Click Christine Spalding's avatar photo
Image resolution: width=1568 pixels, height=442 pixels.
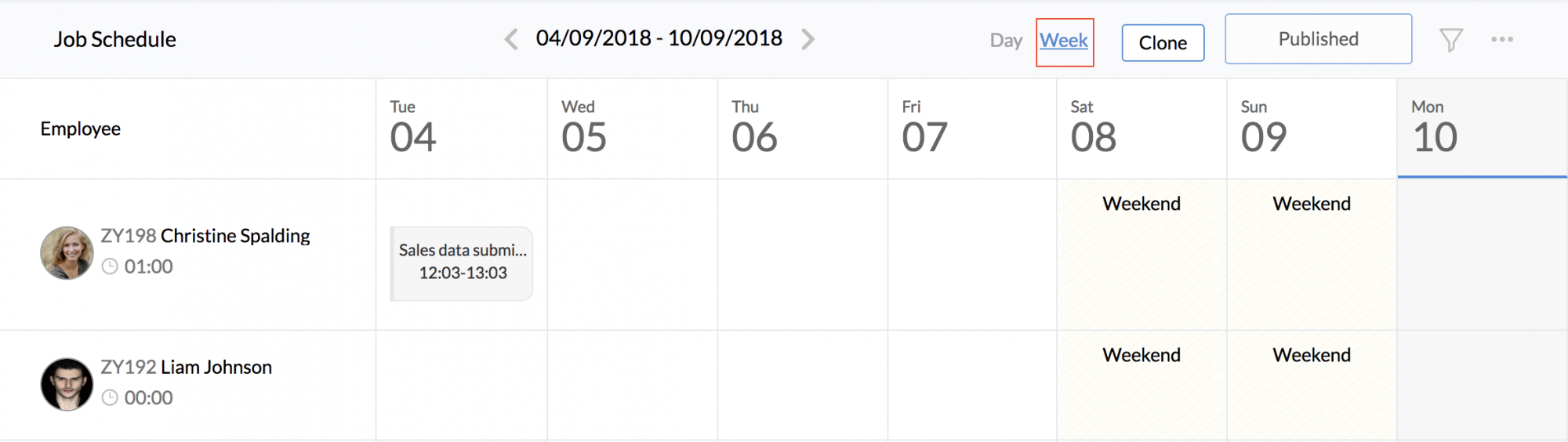67,253
